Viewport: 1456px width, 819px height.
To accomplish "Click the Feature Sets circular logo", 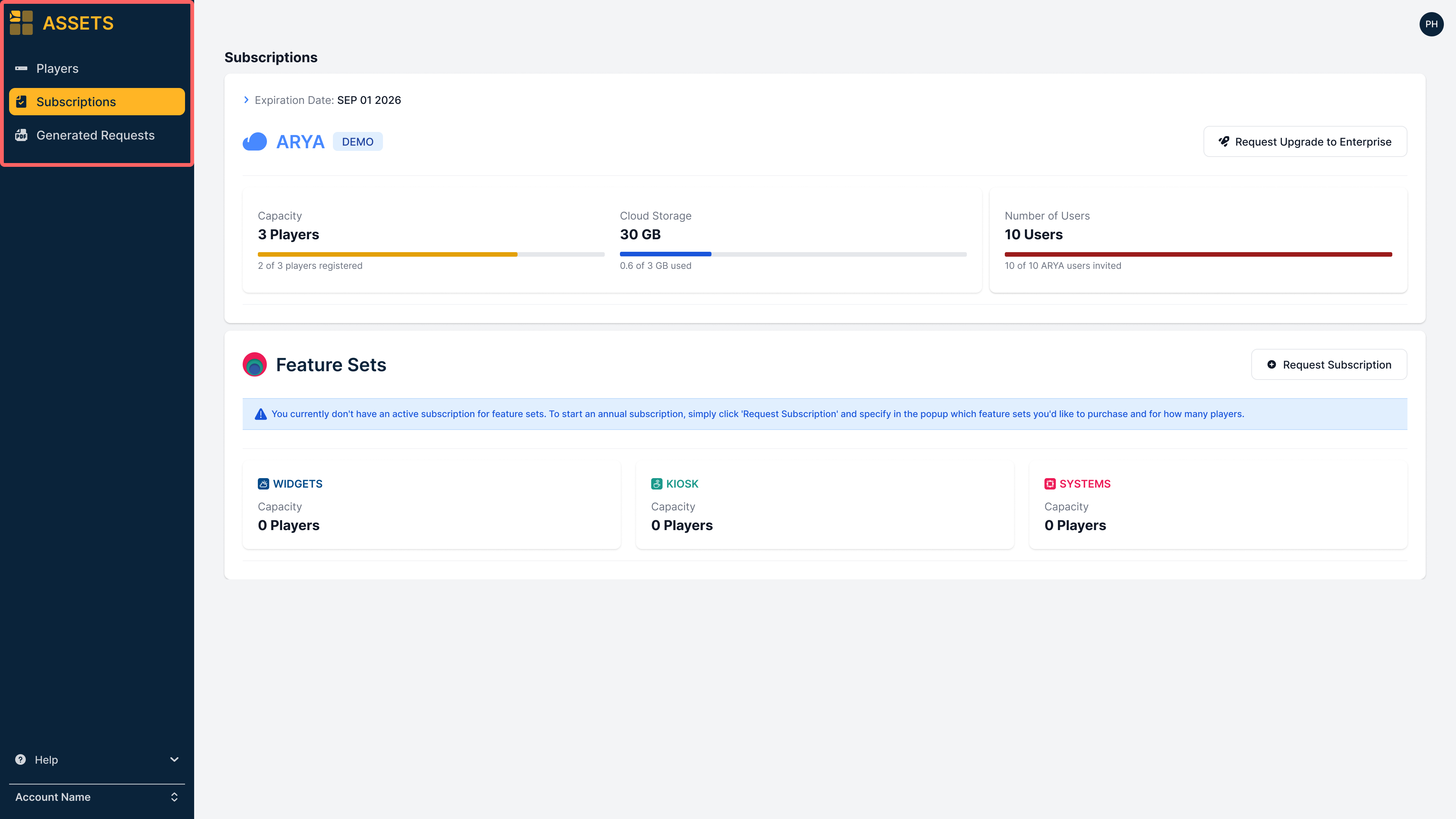I will point(255,364).
